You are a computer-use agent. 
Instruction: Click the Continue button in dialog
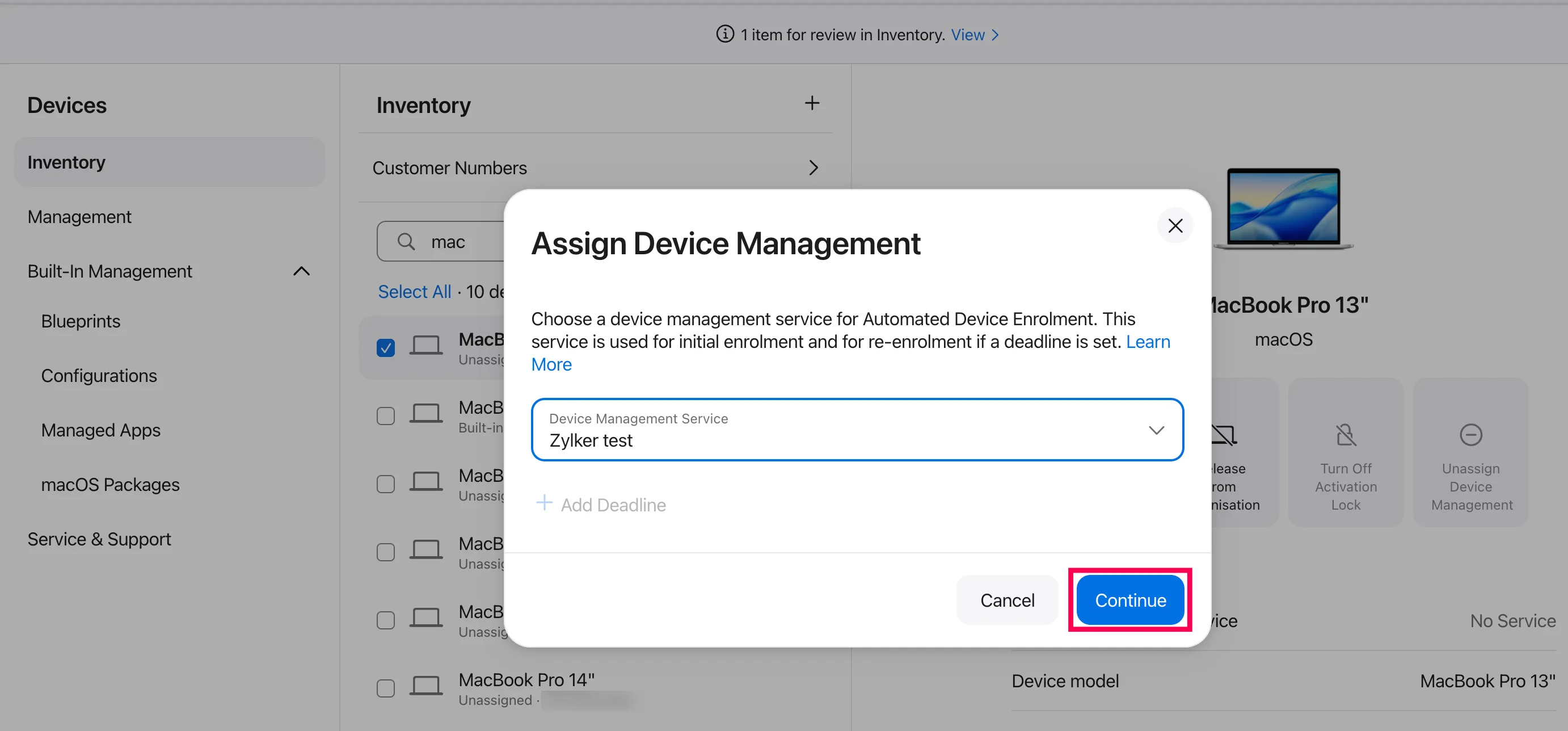click(x=1129, y=600)
